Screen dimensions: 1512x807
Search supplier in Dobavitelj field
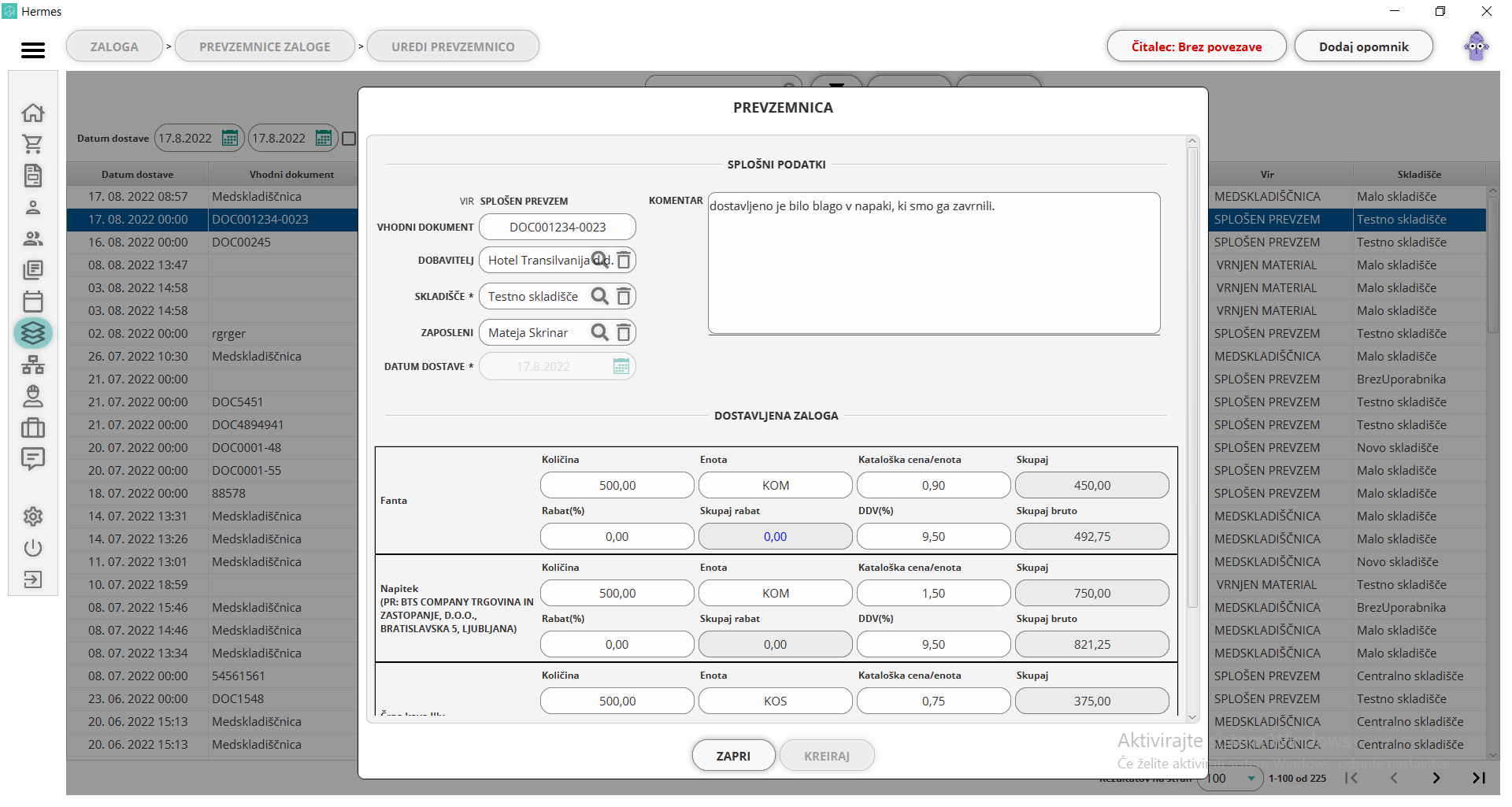click(600, 260)
